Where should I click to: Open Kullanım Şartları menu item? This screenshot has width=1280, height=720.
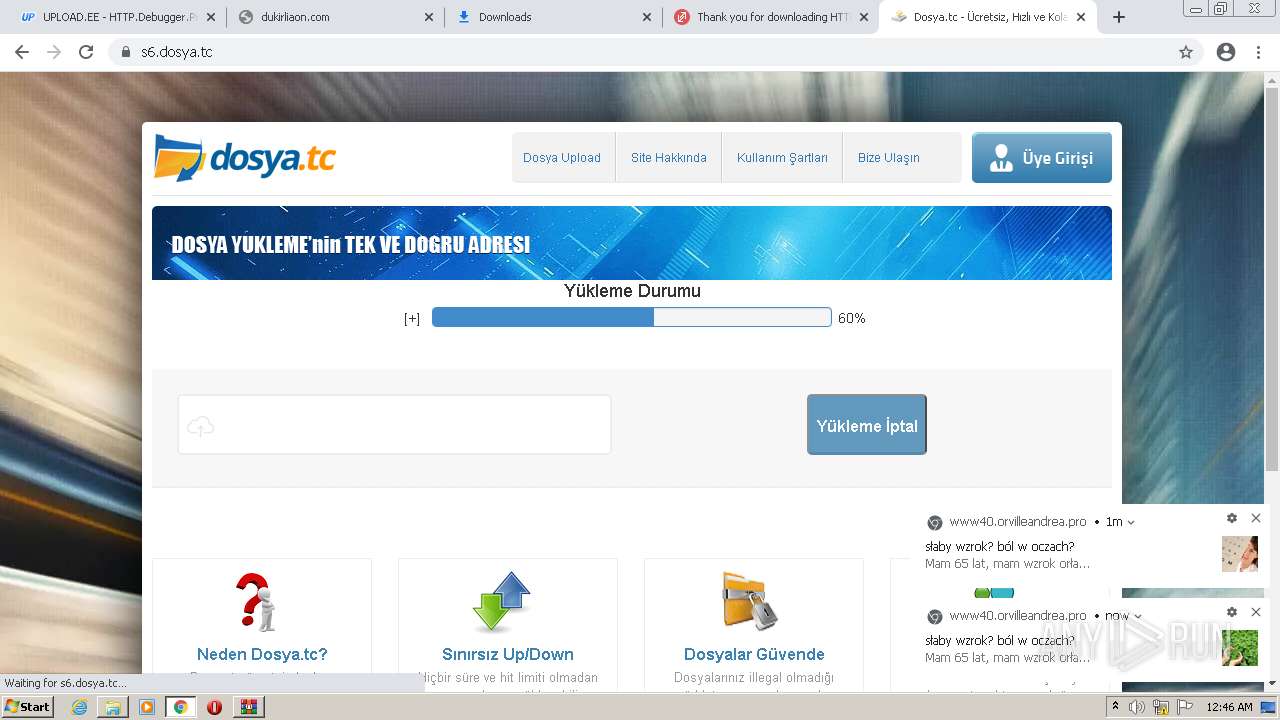(x=782, y=158)
